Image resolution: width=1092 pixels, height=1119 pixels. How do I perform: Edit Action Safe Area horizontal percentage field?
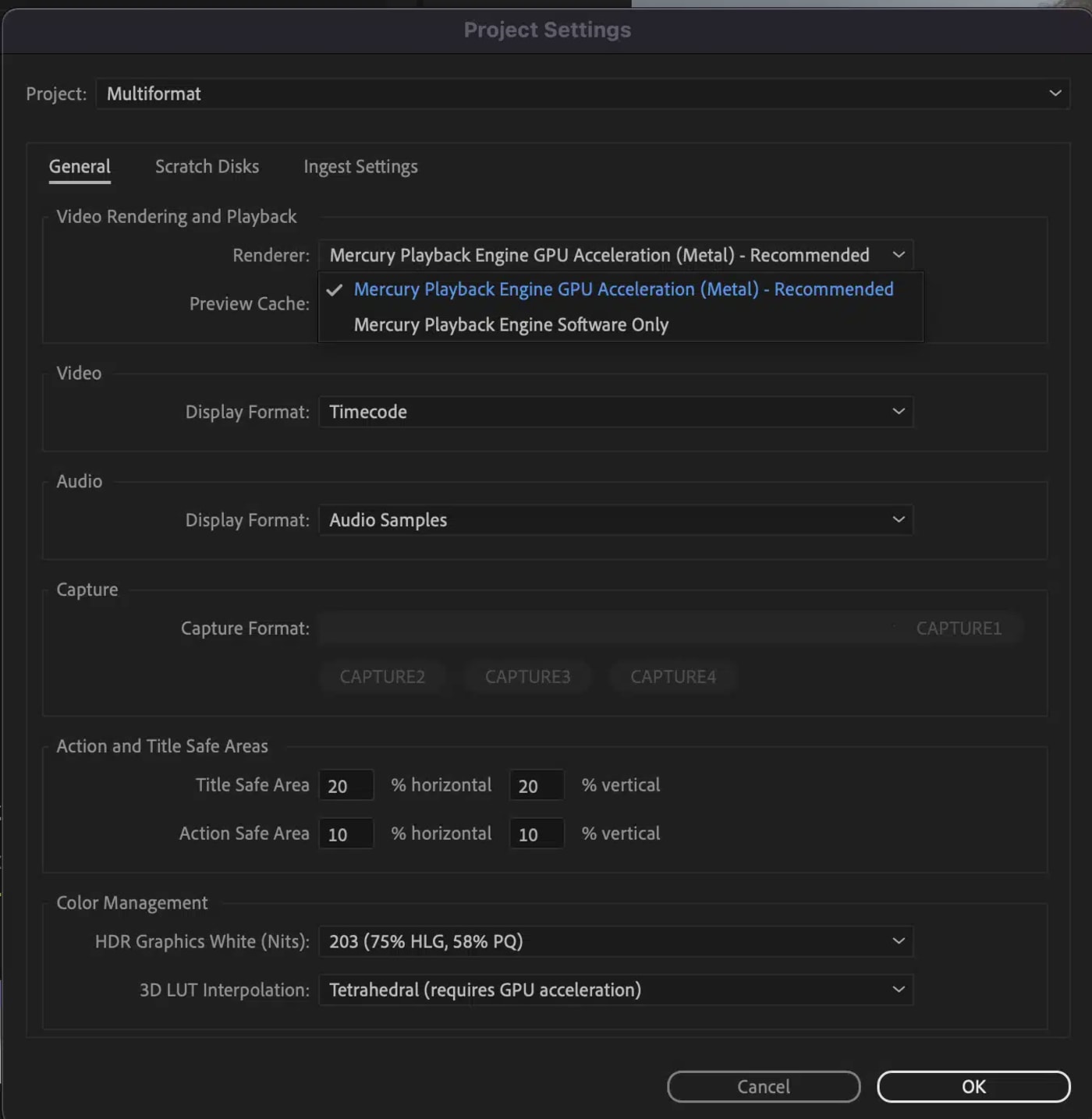coord(346,834)
